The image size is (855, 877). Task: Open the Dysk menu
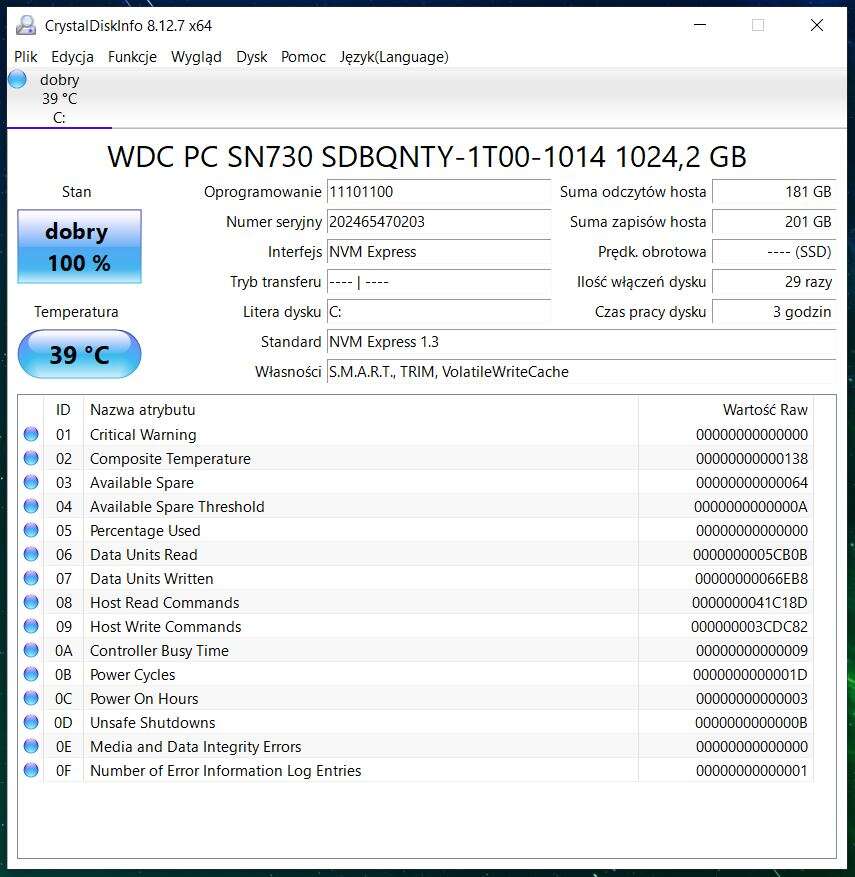[x=251, y=57]
